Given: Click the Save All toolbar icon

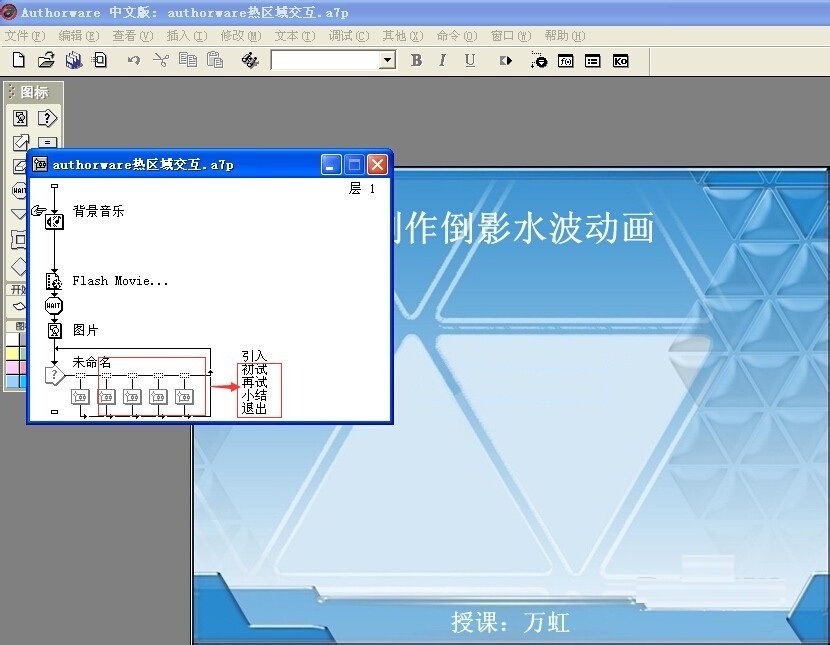Looking at the screenshot, I should click(x=74, y=60).
